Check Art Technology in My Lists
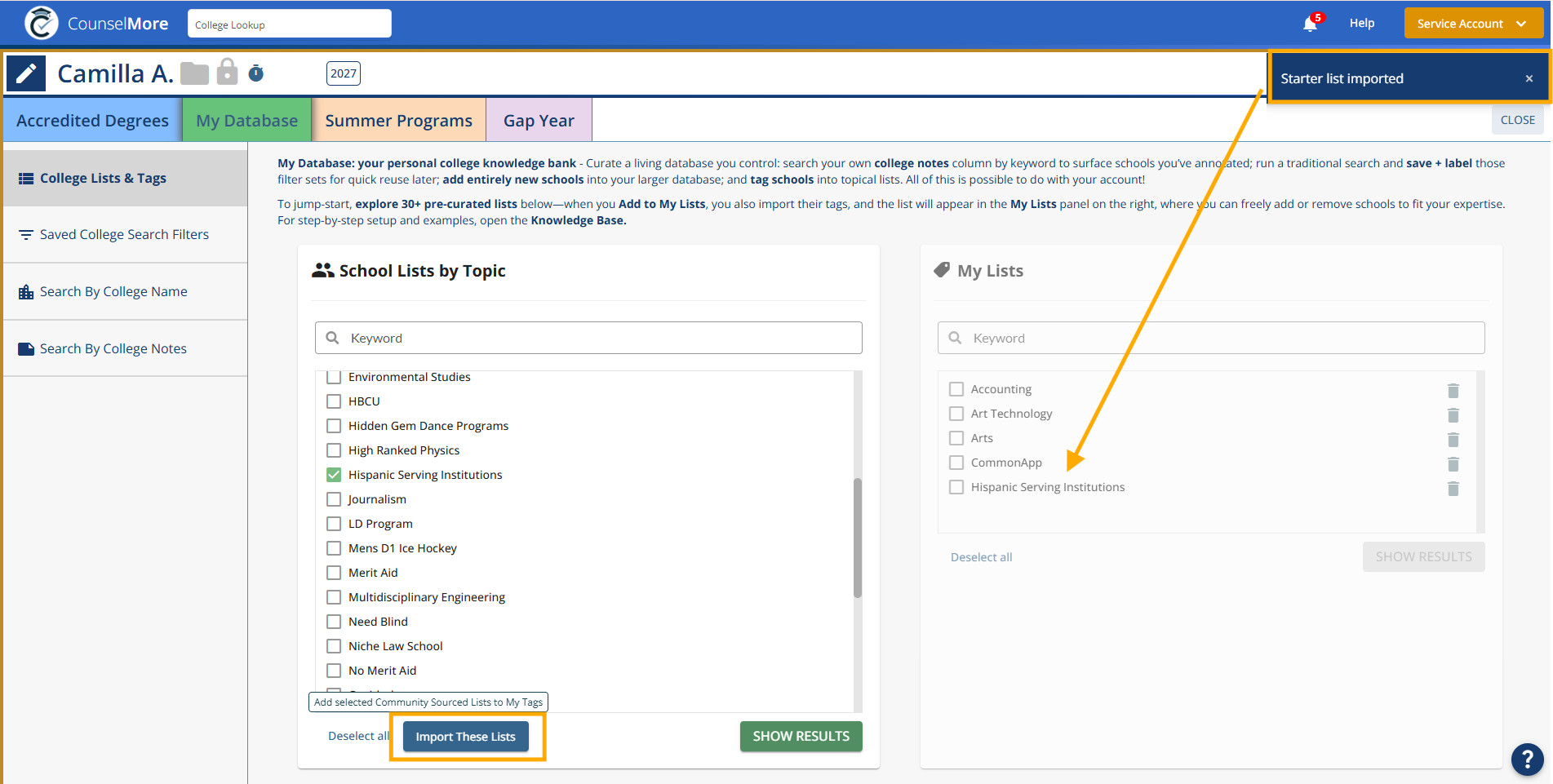This screenshot has width=1553, height=784. [x=956, y=414]
